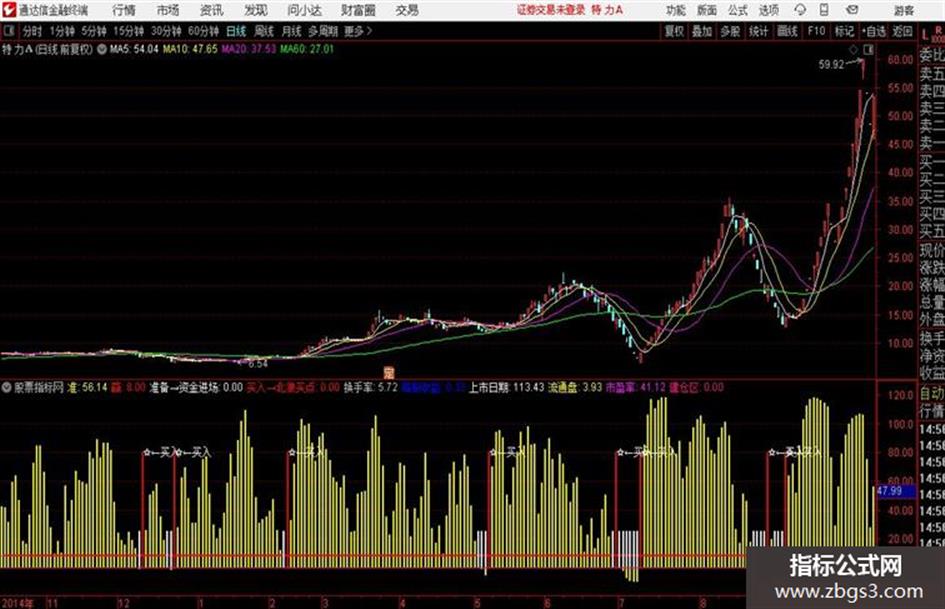Click the 证券交易未登录 login link
This screenshot has width=945, height=609.
(551, 10)
